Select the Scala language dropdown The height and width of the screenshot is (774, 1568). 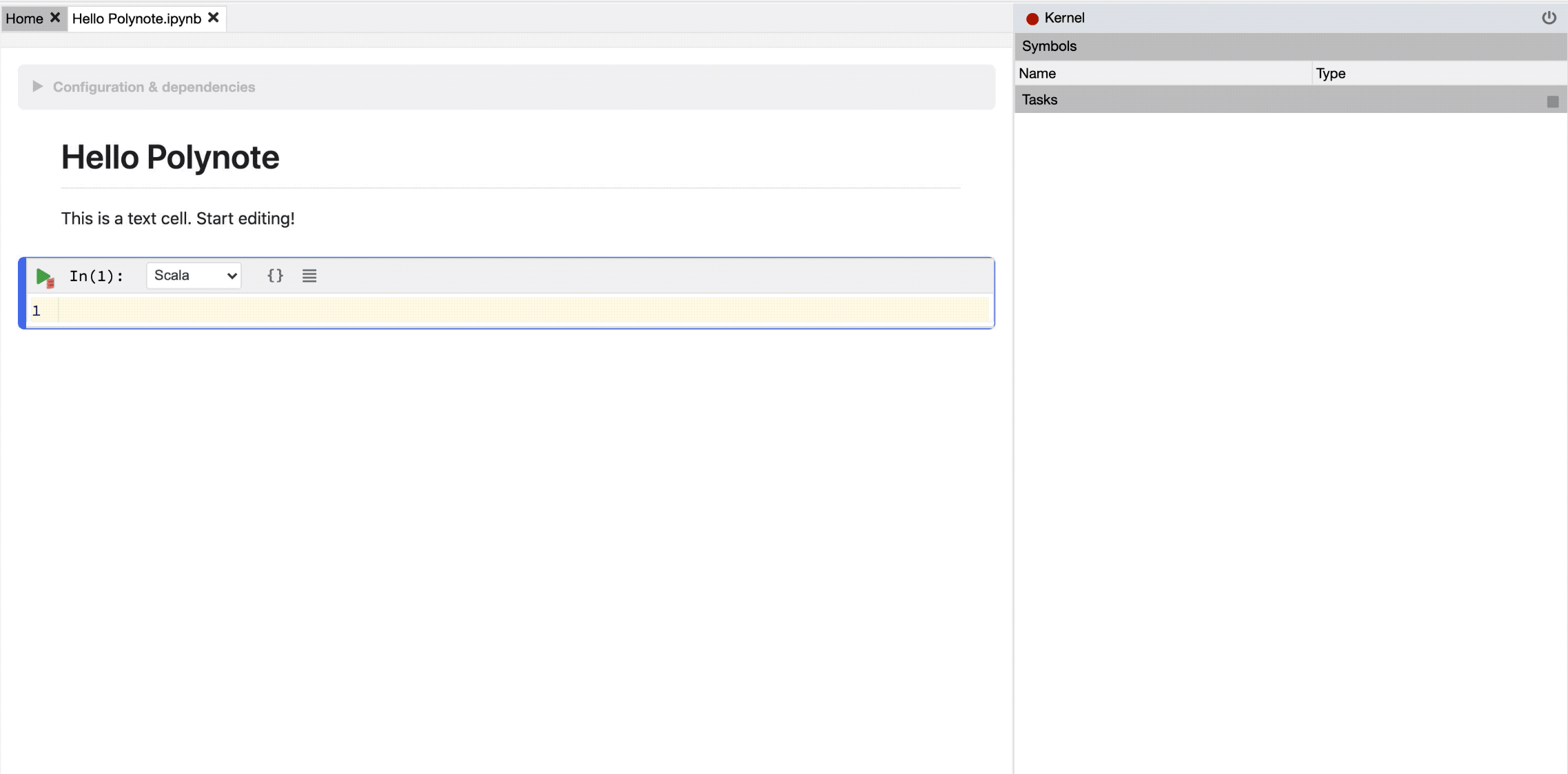pyautogui.click(x=192, y=275)
